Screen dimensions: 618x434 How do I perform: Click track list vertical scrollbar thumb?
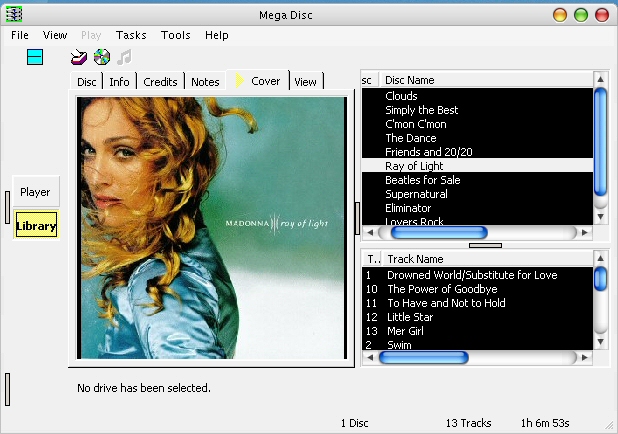(x=600, y=279)
